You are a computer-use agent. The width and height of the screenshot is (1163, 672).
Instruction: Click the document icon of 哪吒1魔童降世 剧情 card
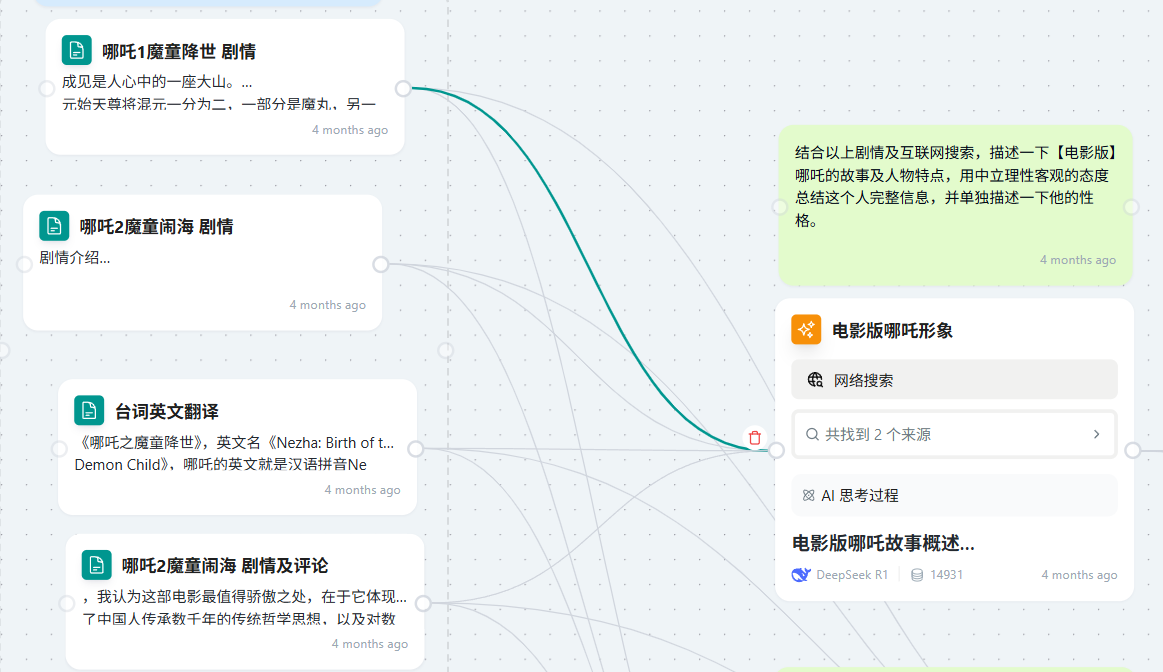point(76,50)
